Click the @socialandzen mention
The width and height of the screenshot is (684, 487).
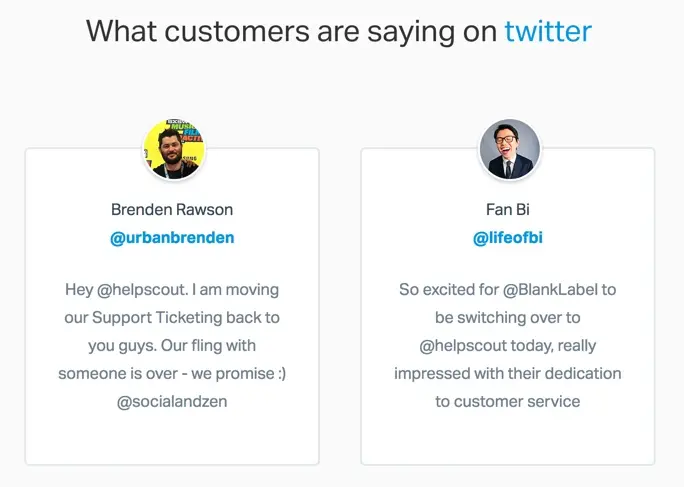pyautogui.click(x=172, y=402)
